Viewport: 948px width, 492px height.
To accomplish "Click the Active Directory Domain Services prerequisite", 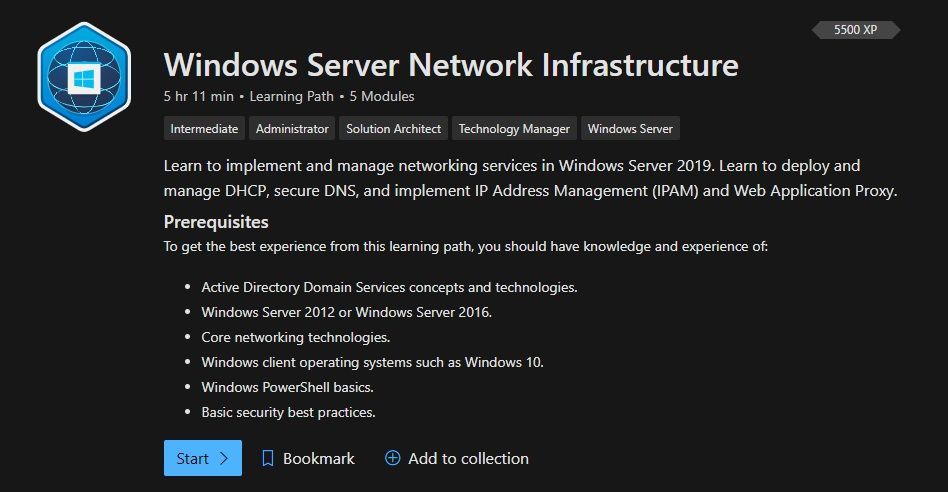I will [x=389, y=288].
